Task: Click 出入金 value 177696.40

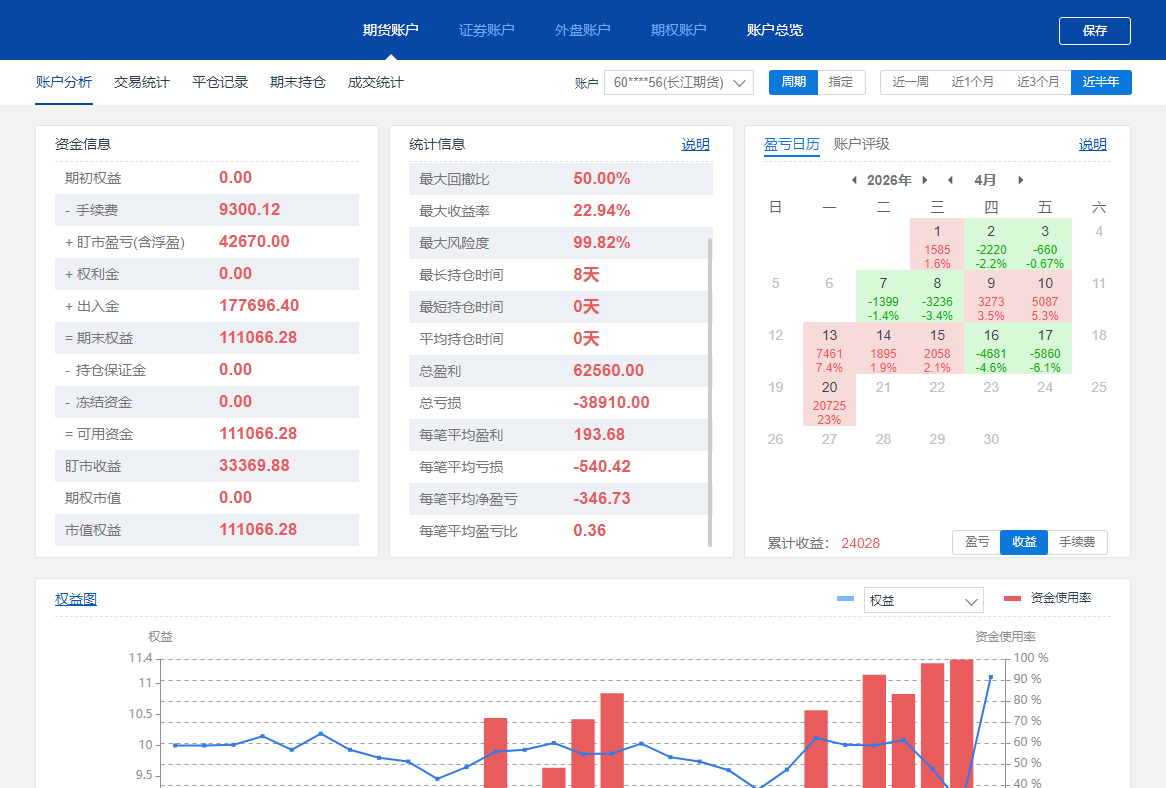Action: point(259,306)
